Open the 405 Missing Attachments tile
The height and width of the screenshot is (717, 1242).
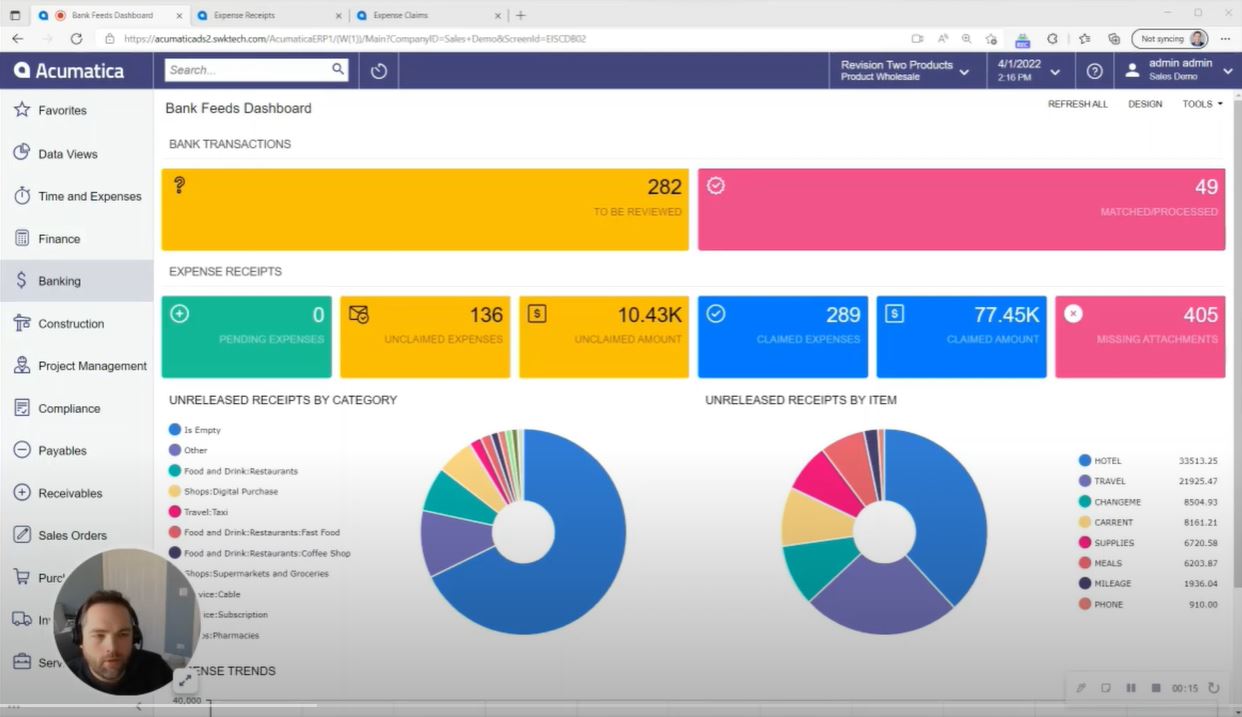1140,337
